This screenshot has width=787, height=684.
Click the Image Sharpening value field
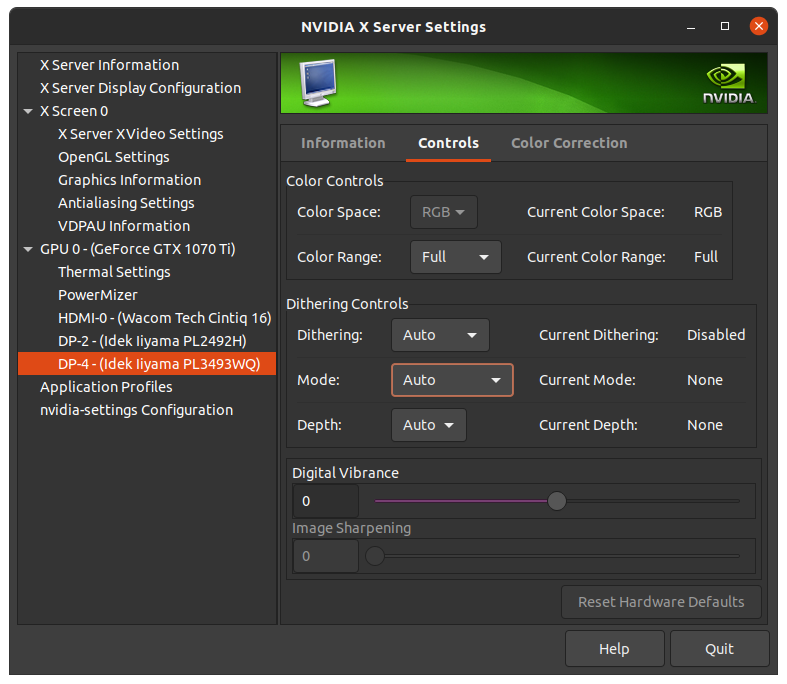point(326,557)
